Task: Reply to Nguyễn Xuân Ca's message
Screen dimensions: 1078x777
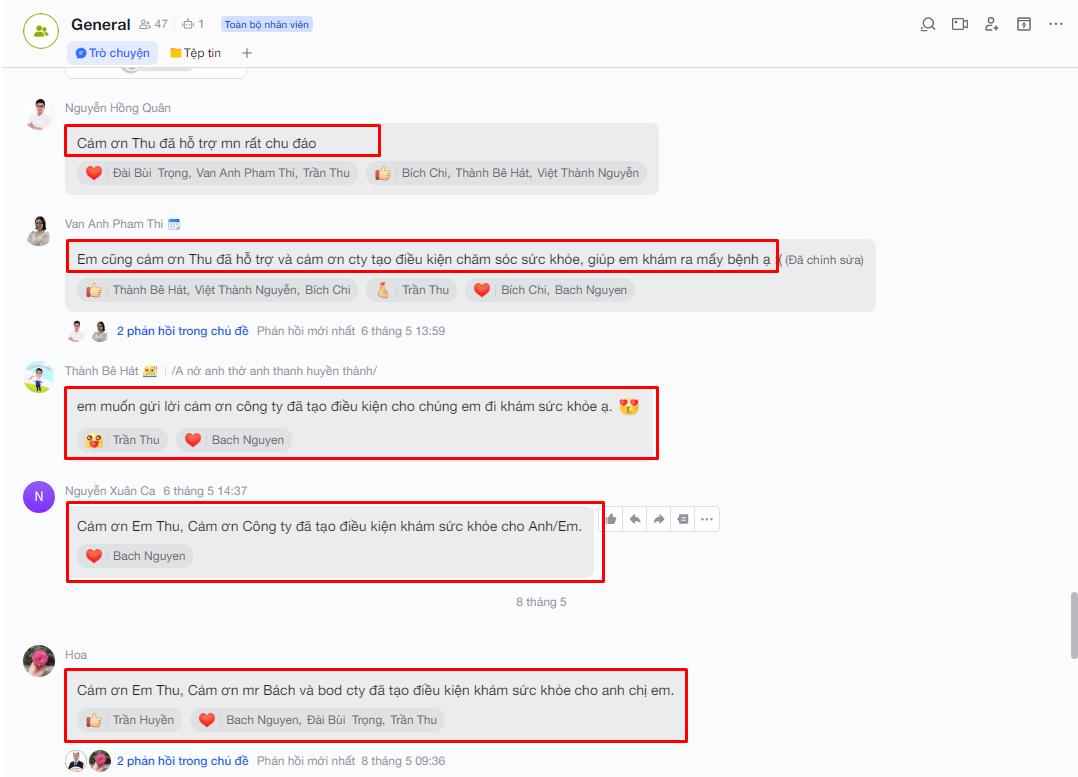Action: tap(635, 519)
